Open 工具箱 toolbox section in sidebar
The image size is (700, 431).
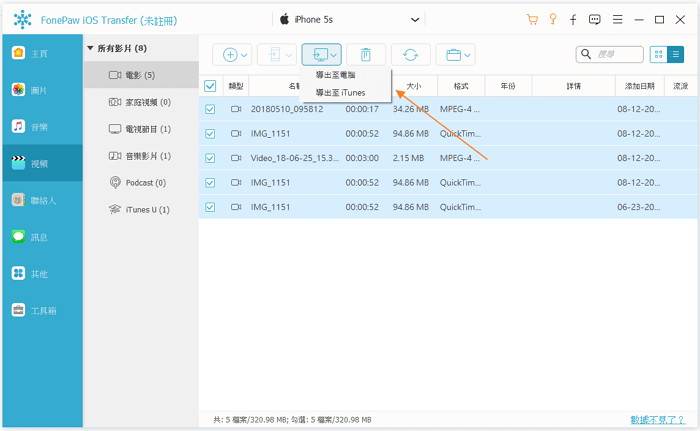(42, 310)
